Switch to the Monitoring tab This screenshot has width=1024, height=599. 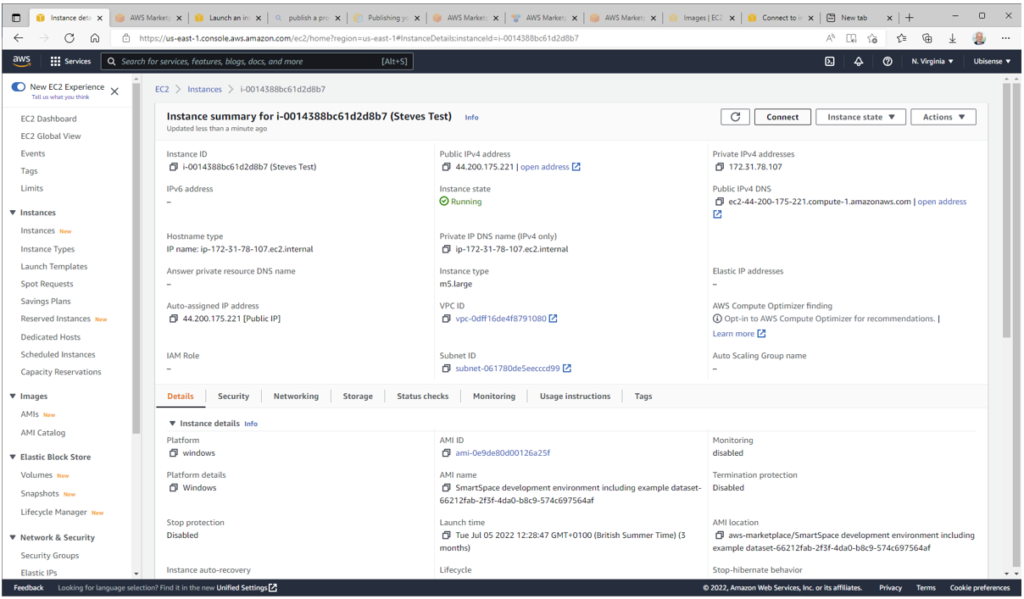click(494, 397)
